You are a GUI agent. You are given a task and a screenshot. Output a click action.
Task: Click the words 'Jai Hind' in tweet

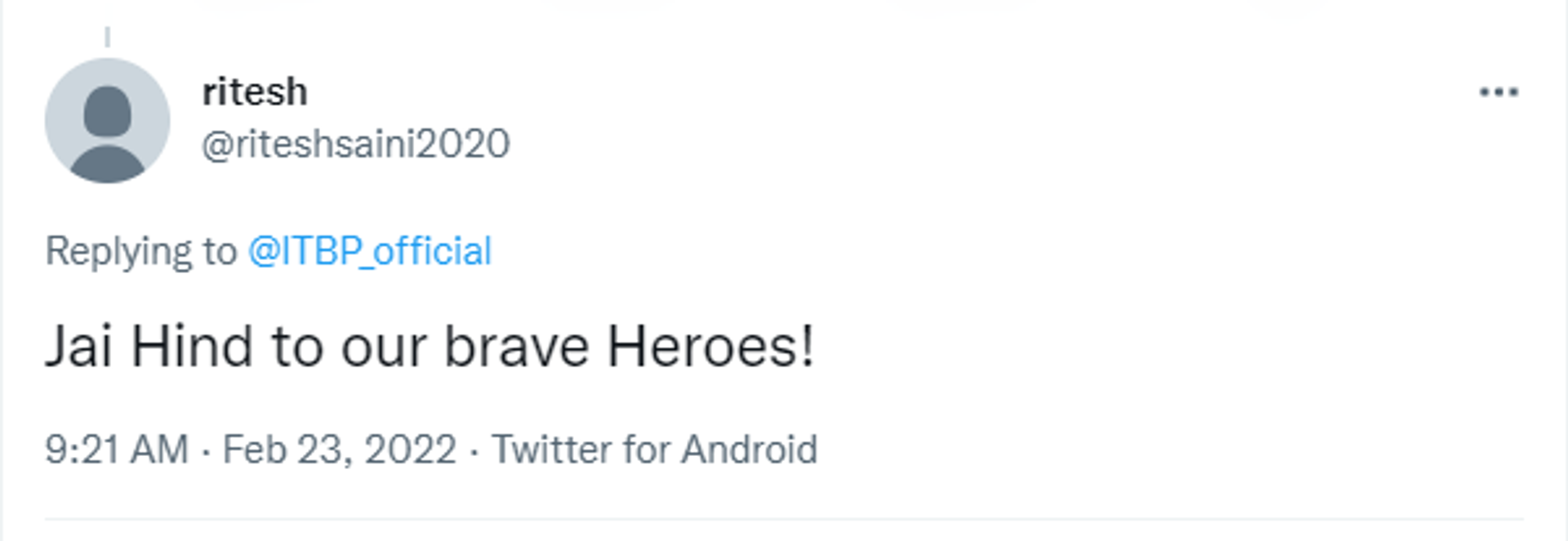click(149, 347)
